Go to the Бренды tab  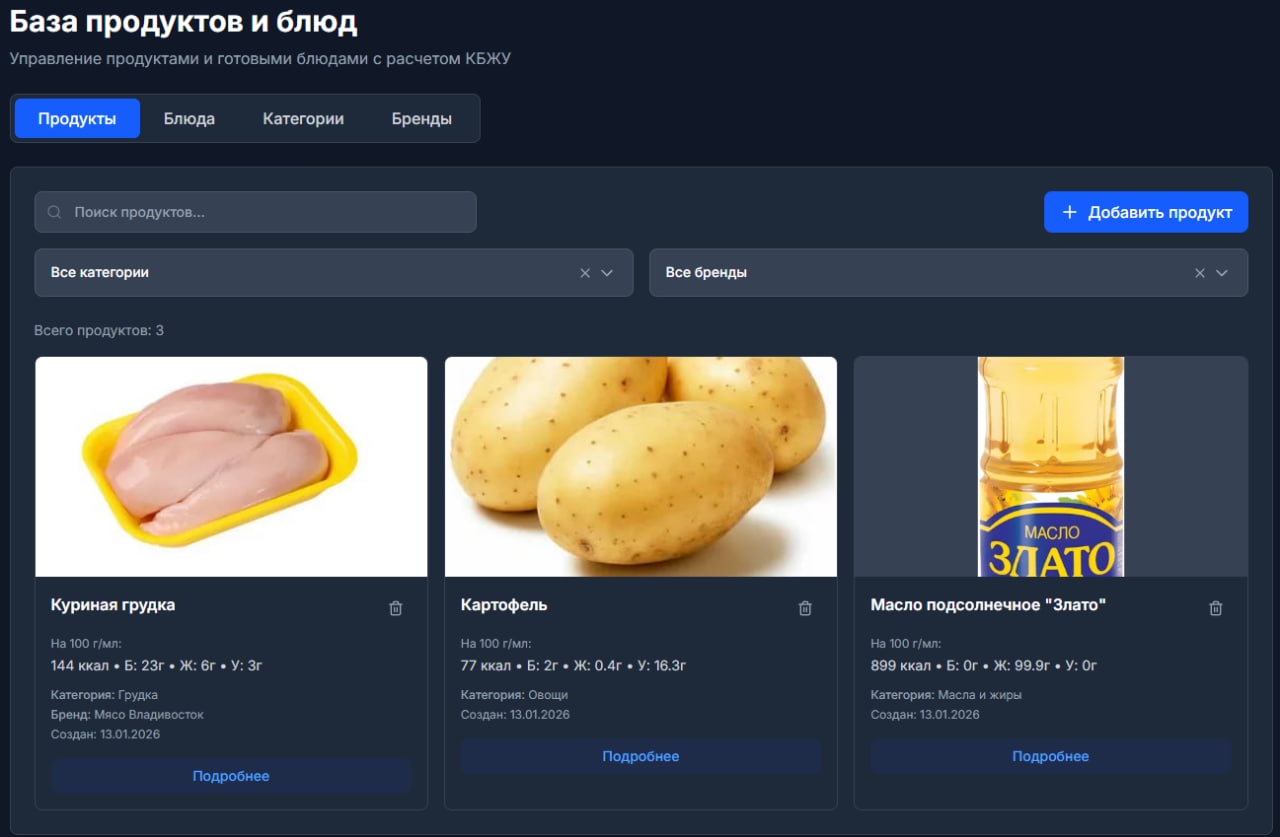421,119
